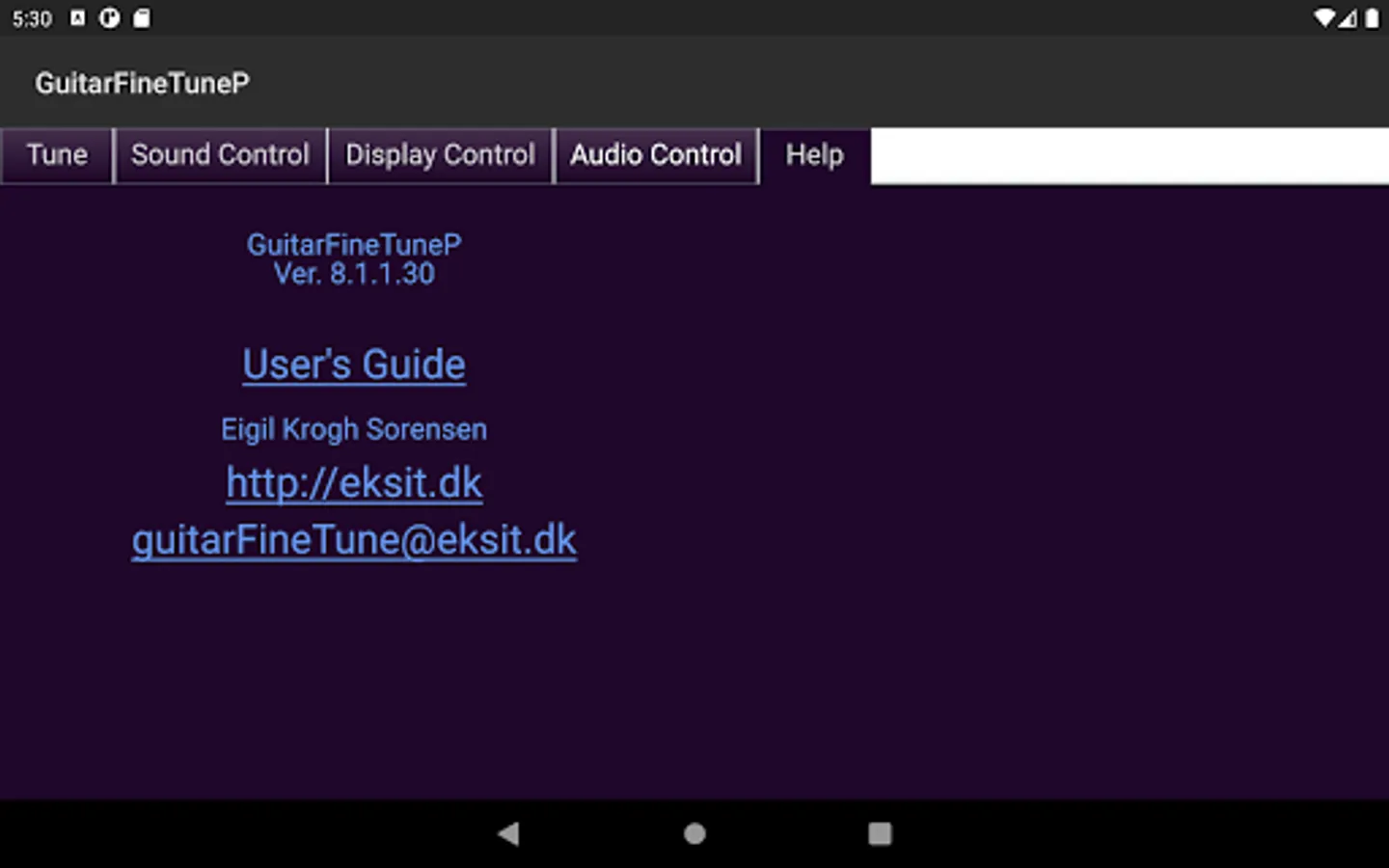The height and width of the screenshot is (868, 1389).
Task: Open the User's Guide link
Action: click(354, 366)
